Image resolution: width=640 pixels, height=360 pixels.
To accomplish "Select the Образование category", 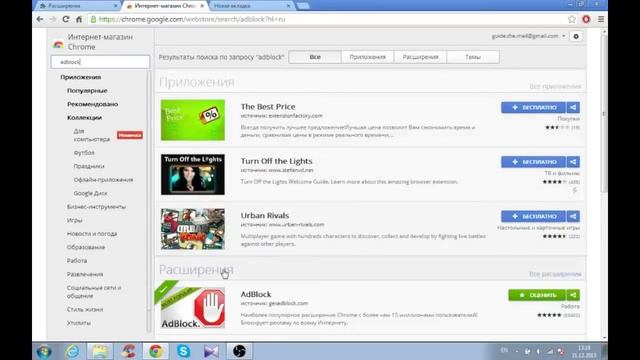I will point(86,247).
